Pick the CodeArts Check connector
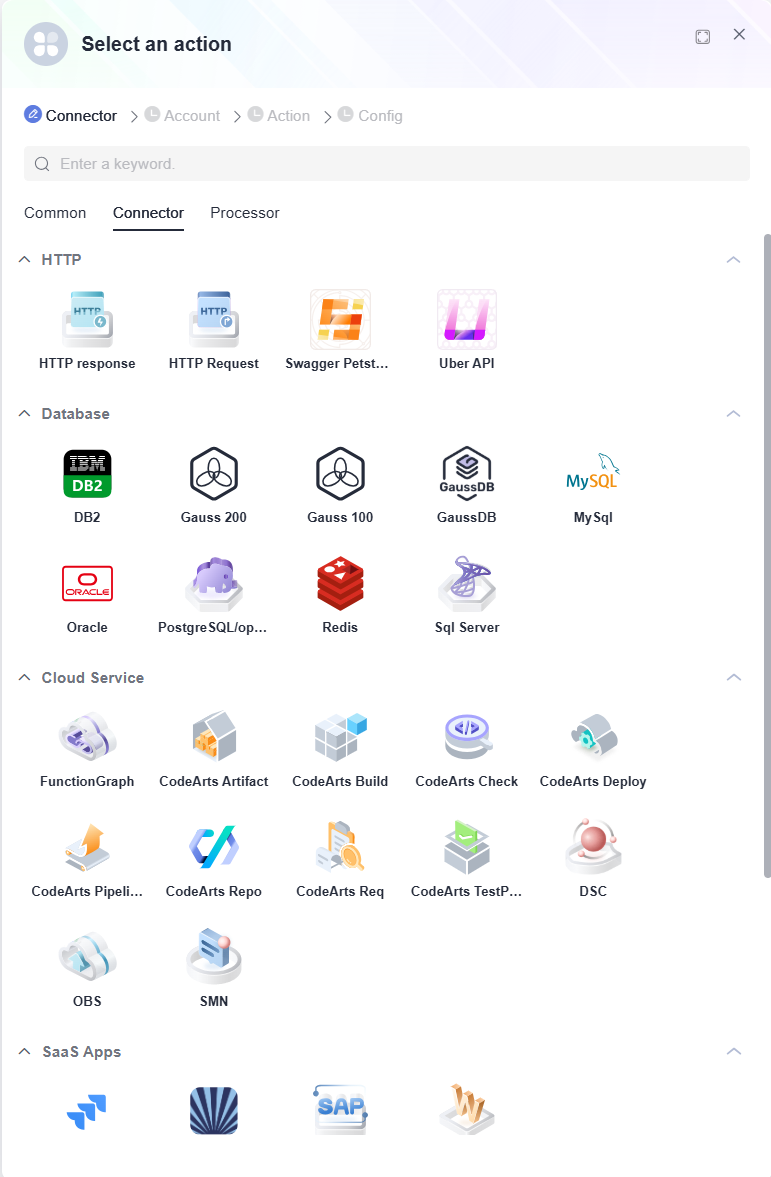 tap(467, 749)
